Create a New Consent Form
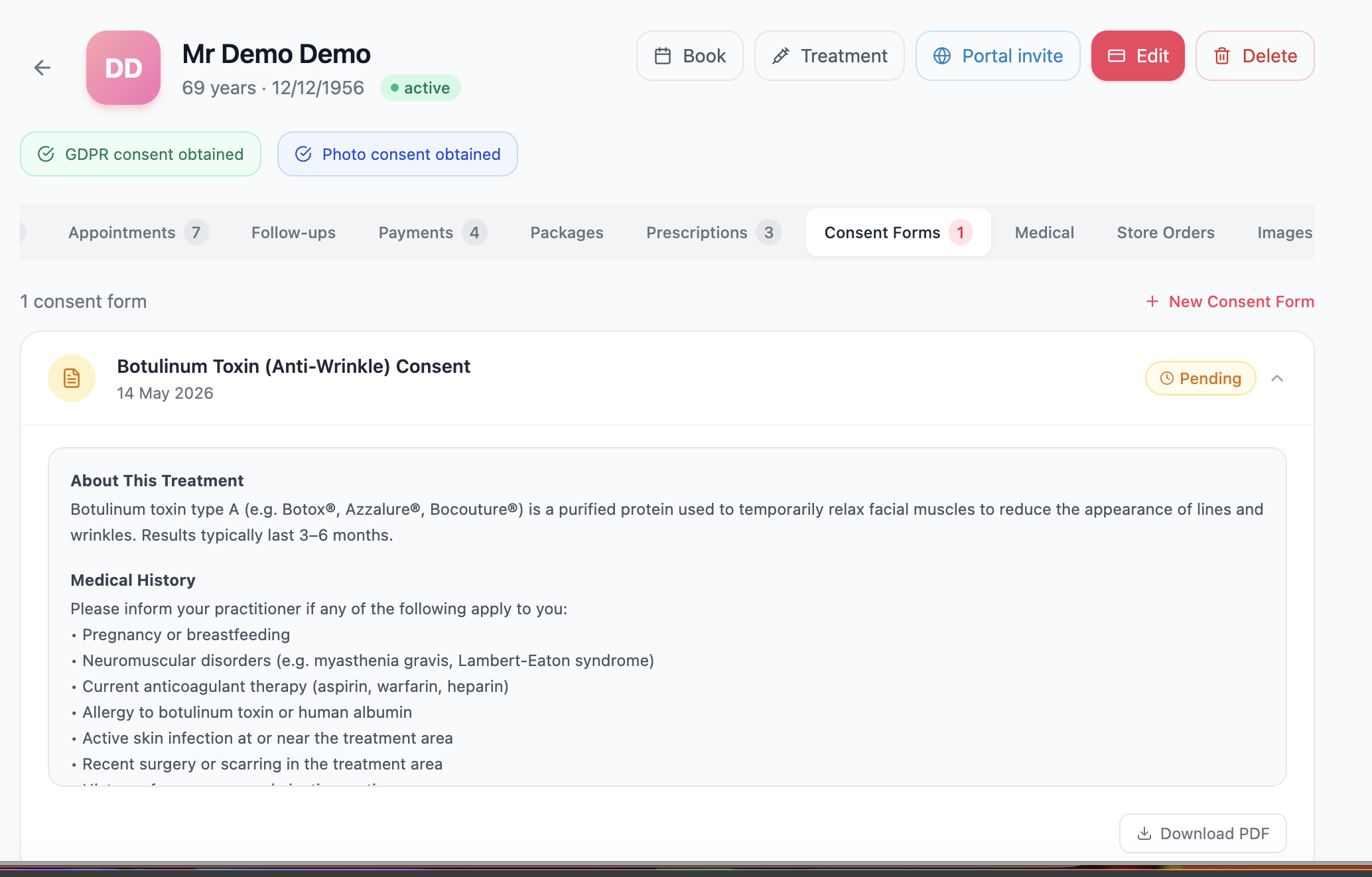The height and width of the screenshot is (877, 1372). [1230, 301]
